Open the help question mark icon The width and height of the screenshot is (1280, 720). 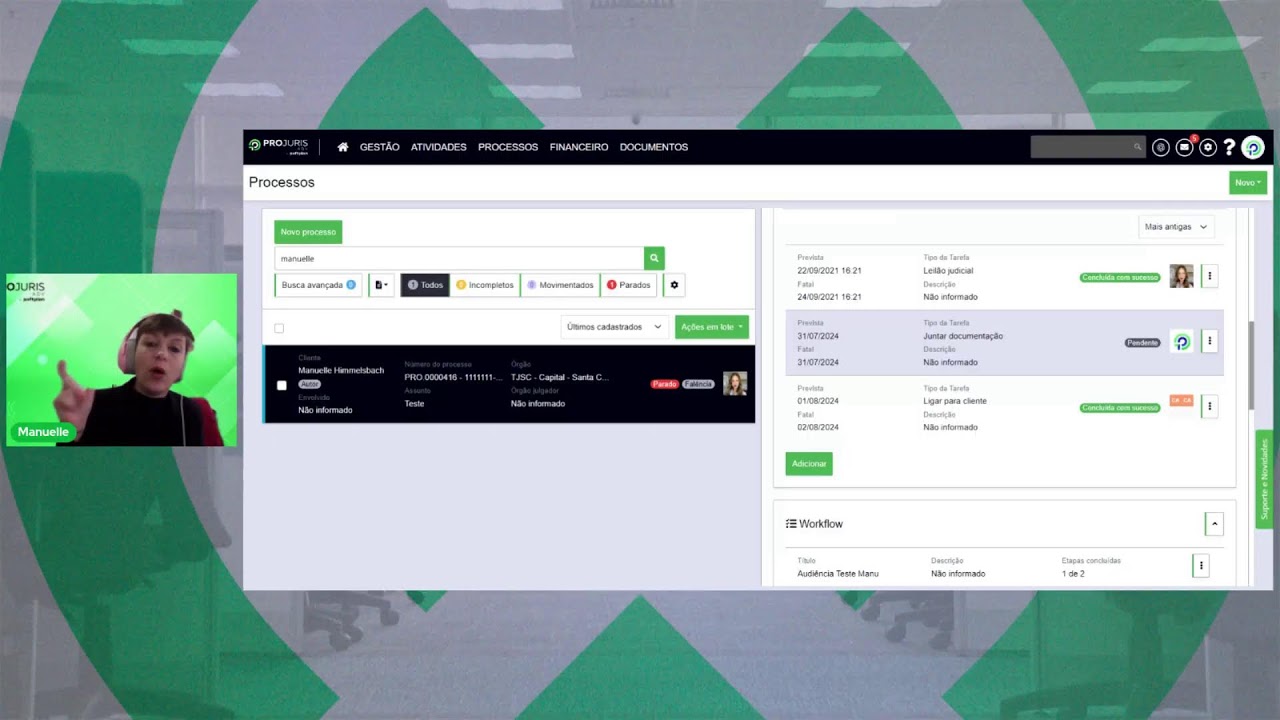(x=1229, y=147)
